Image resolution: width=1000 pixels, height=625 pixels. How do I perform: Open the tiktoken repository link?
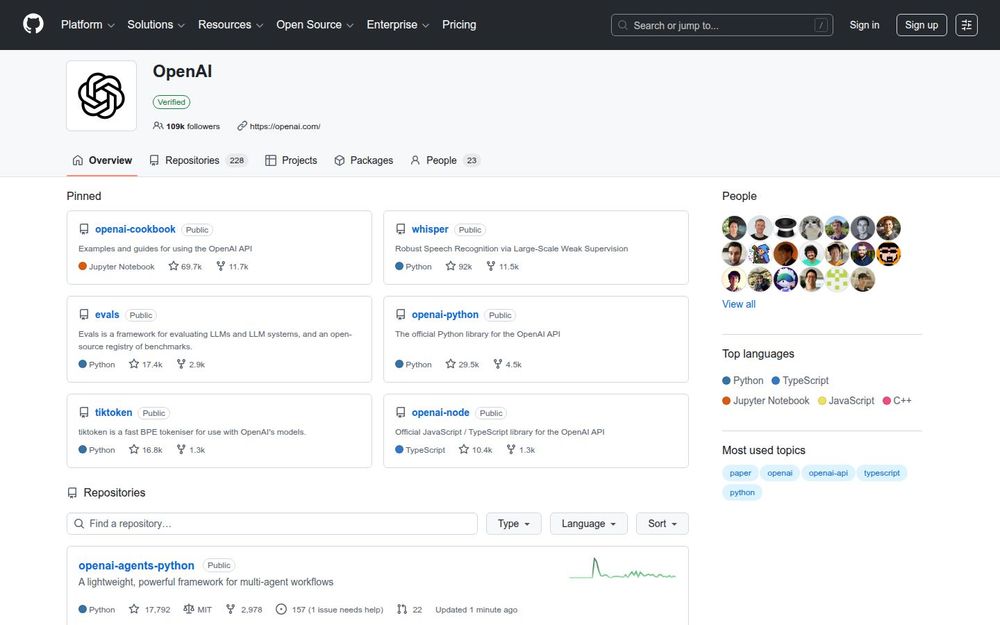114,413
